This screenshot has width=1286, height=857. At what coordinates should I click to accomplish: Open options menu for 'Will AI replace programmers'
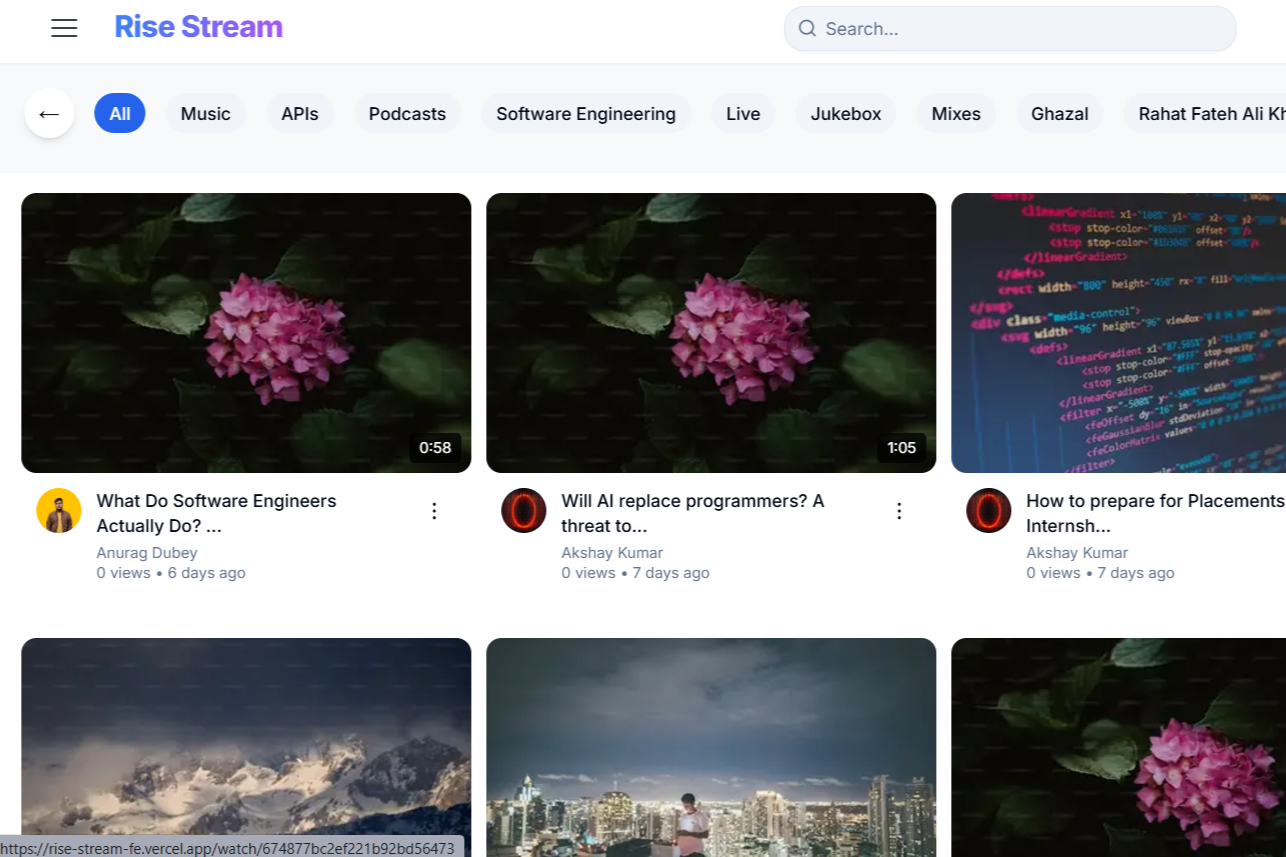coord(899,511)
